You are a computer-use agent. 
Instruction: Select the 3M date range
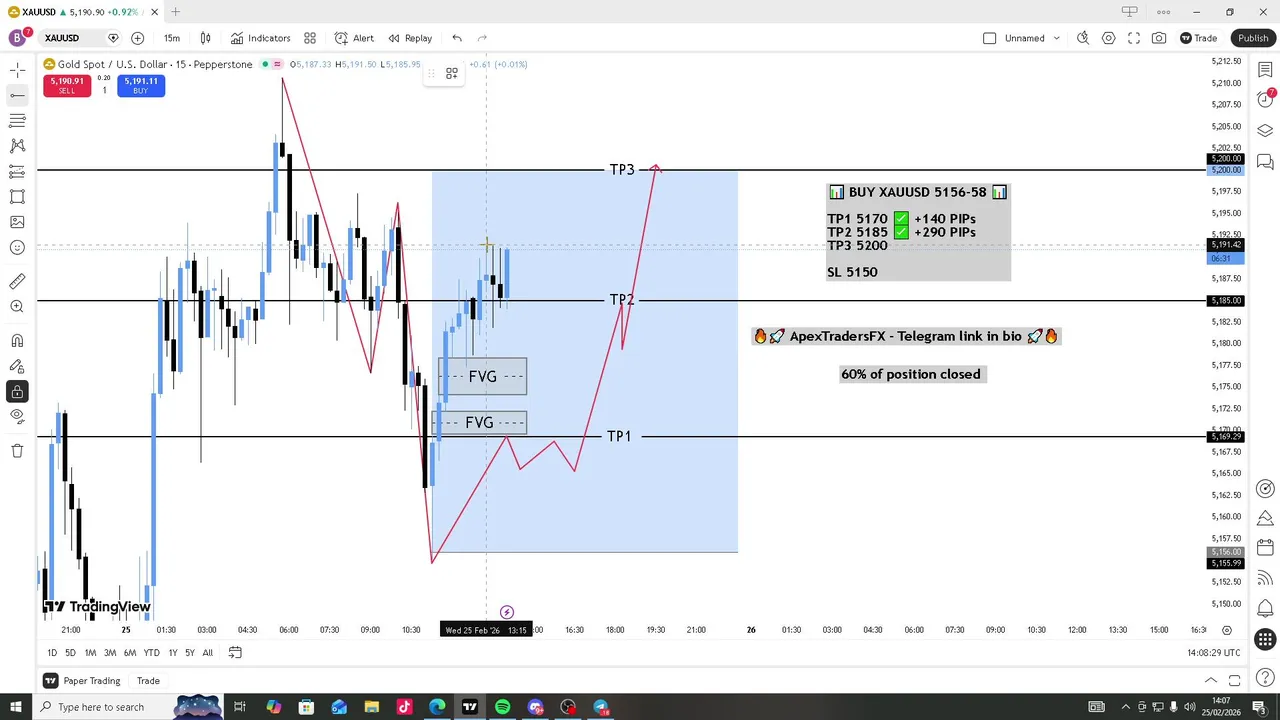click(110, 653)
